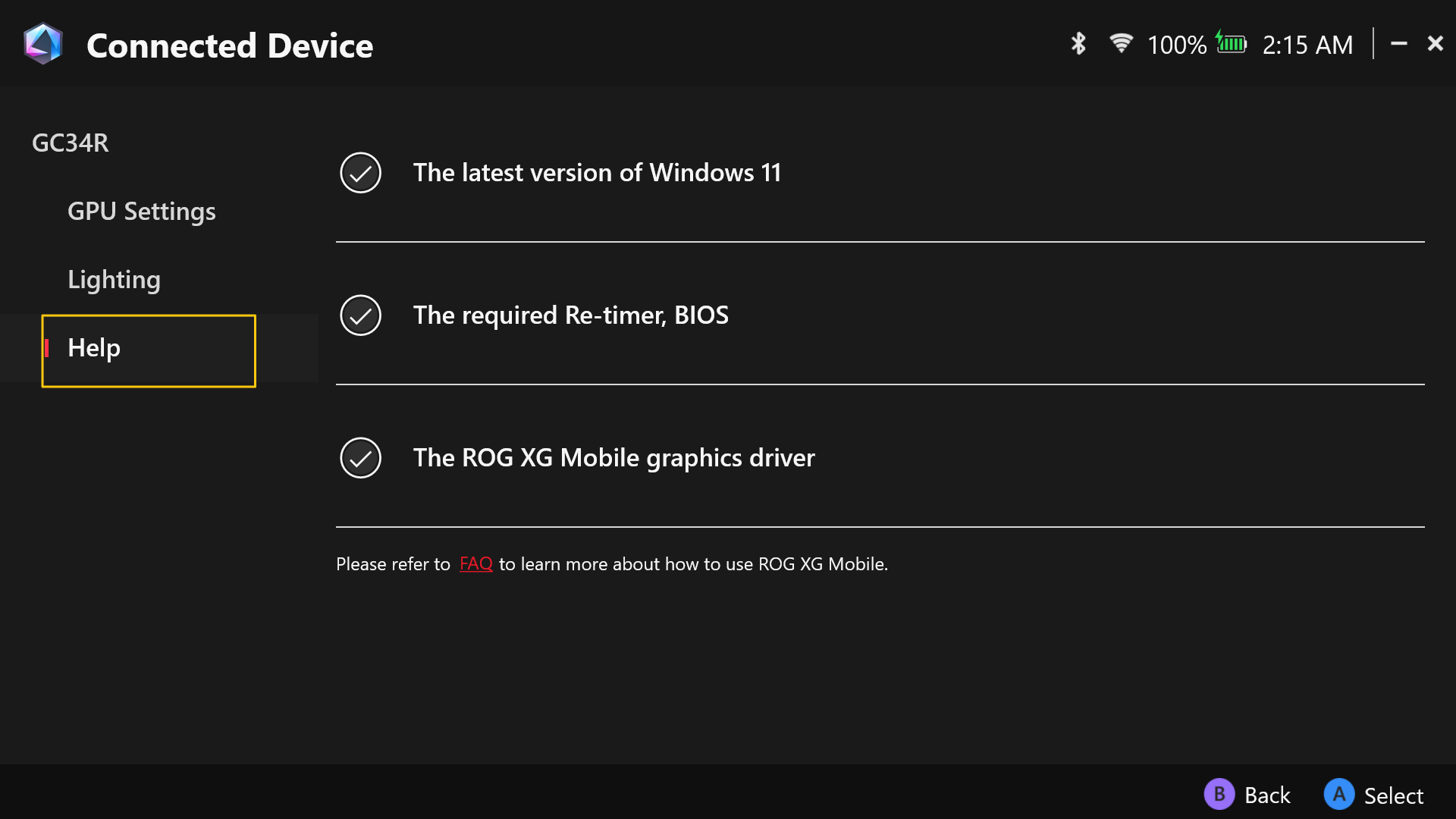Click the Armoury Crate logo icon
The image size is (1456, 819).
pos(43,44)
